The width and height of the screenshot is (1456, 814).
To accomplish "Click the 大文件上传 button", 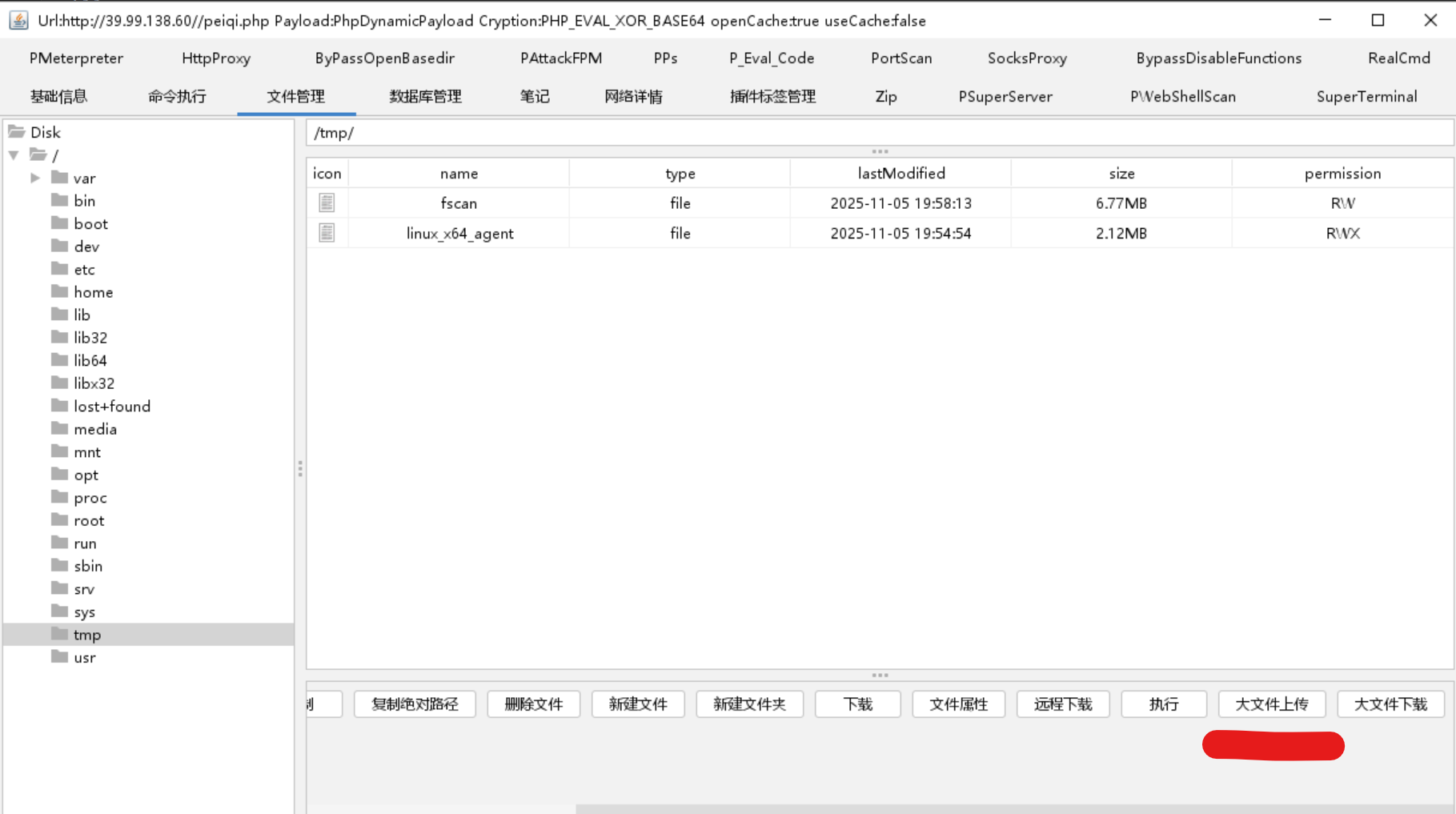I will pos(1271,704).
